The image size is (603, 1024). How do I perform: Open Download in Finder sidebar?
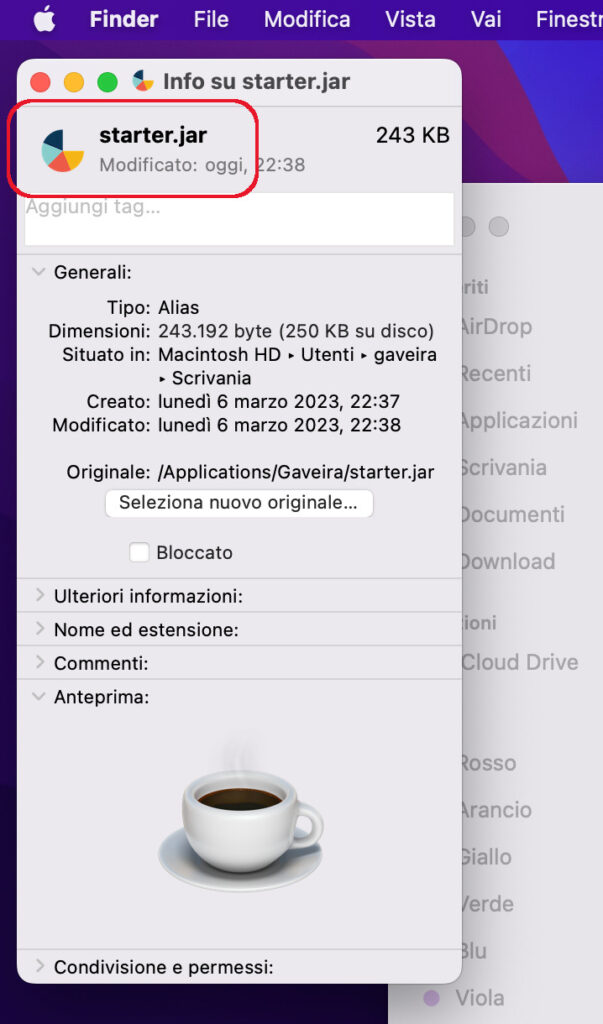[x=508, y=562]
